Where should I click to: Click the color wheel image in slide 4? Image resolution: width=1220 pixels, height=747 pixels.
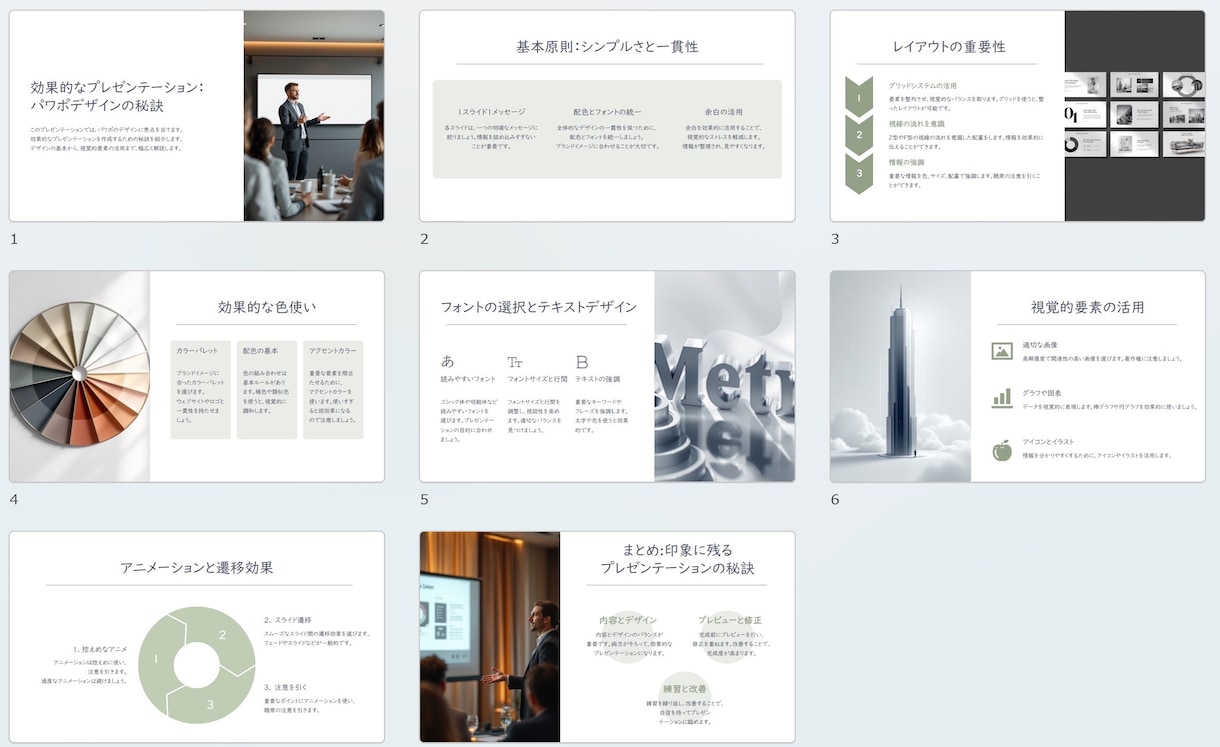click(x=79, y=376)
